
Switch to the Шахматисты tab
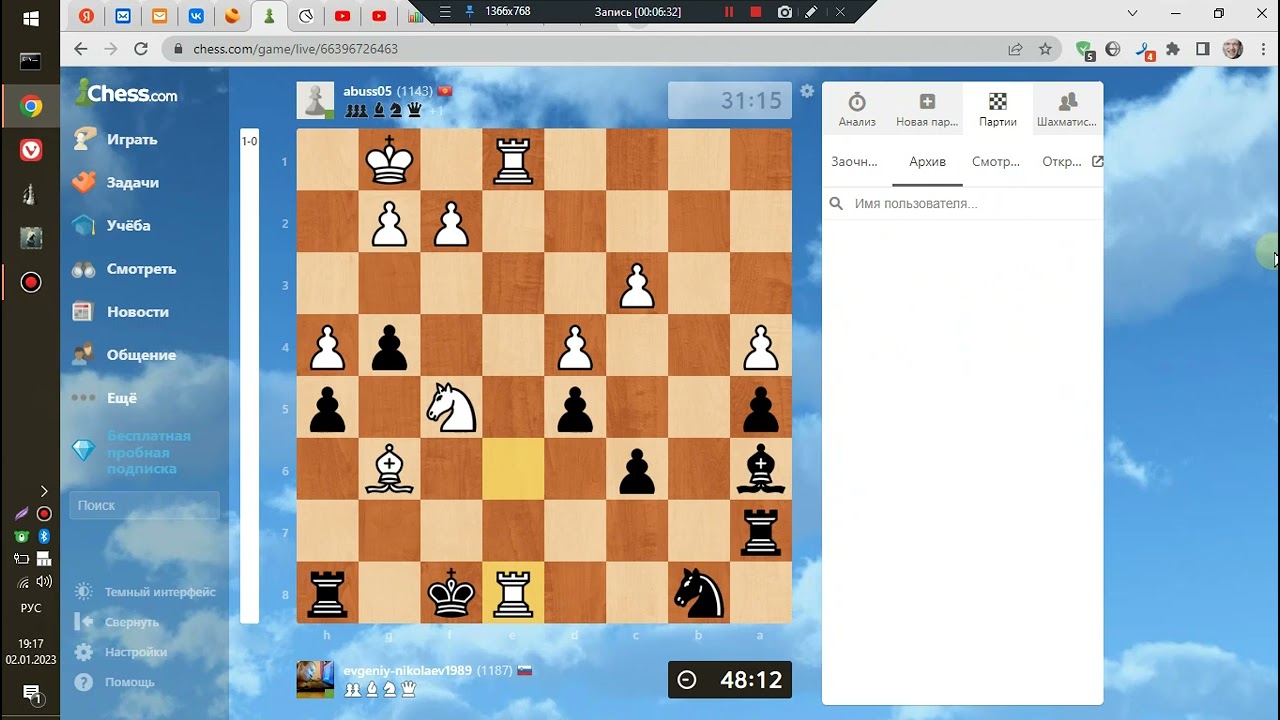(1067, 109)
